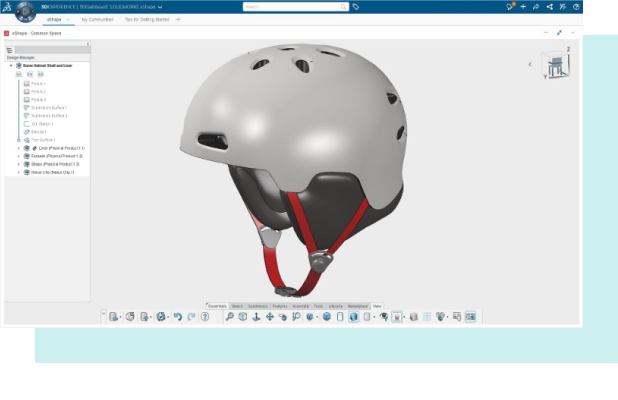Click third icon under root tree node
The width and height of the screenshot is (618, 400).
point(41,74)
